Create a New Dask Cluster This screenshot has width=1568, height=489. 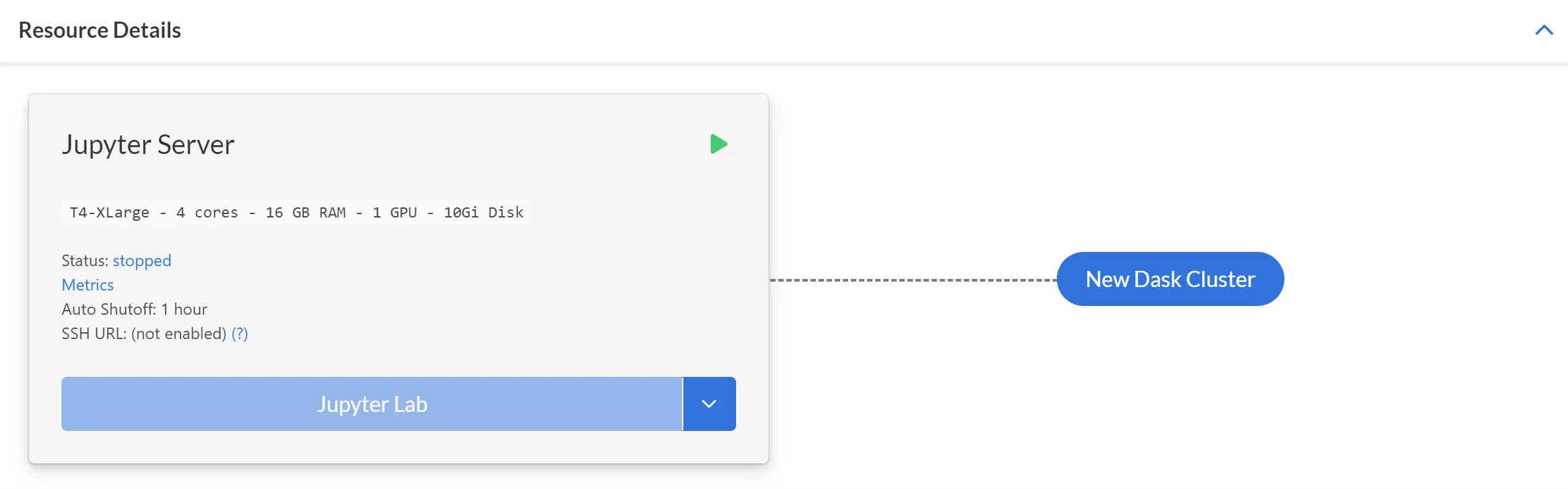(1170, 278)
